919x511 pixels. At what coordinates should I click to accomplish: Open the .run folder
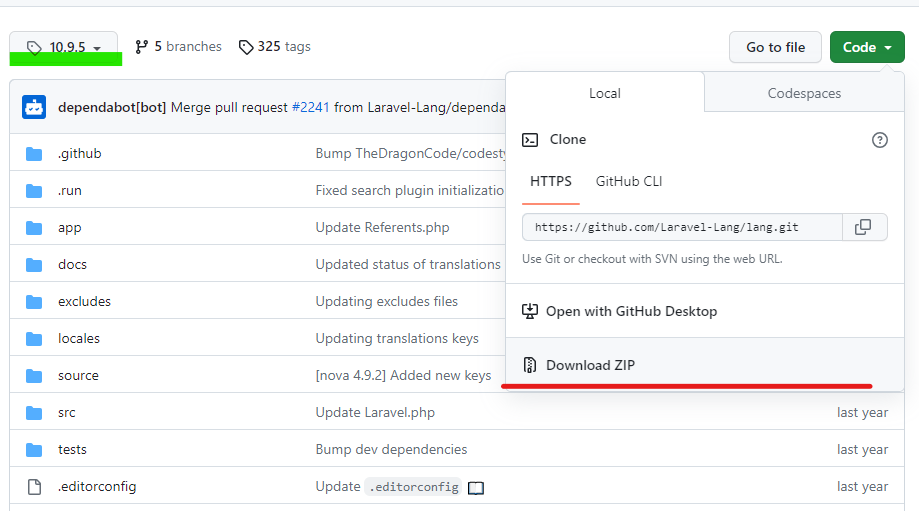point(70,190)
